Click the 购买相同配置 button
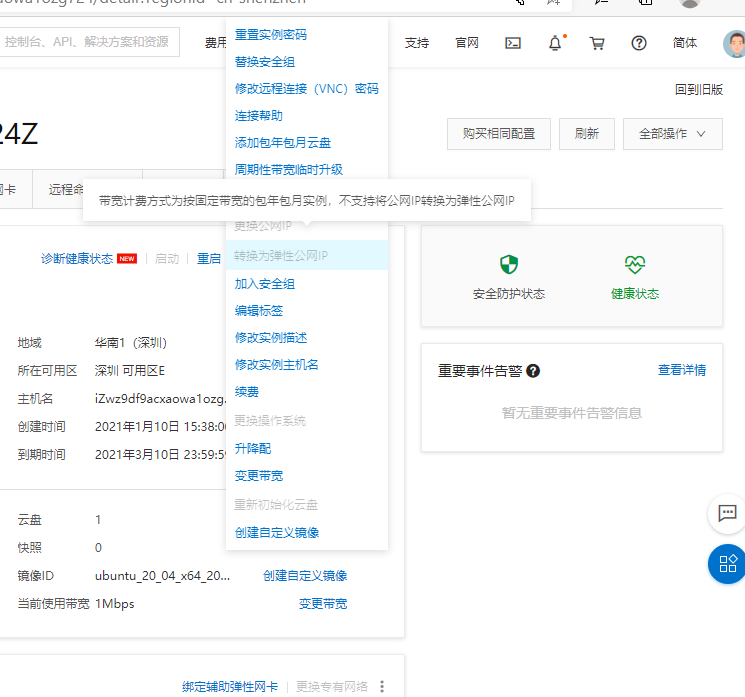This screenshot has width=745, height=697. point(498,133)
